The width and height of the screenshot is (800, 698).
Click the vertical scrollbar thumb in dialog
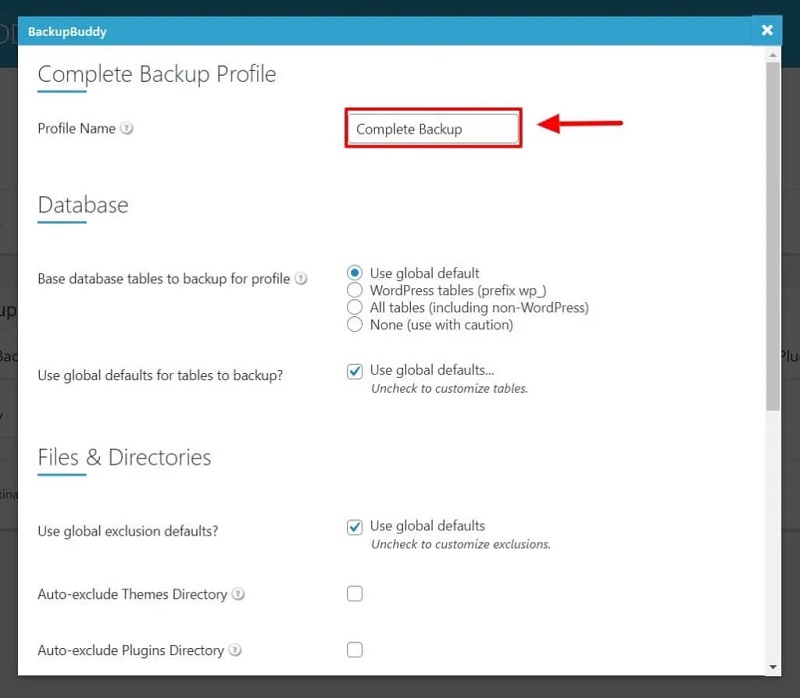(773, 236)
